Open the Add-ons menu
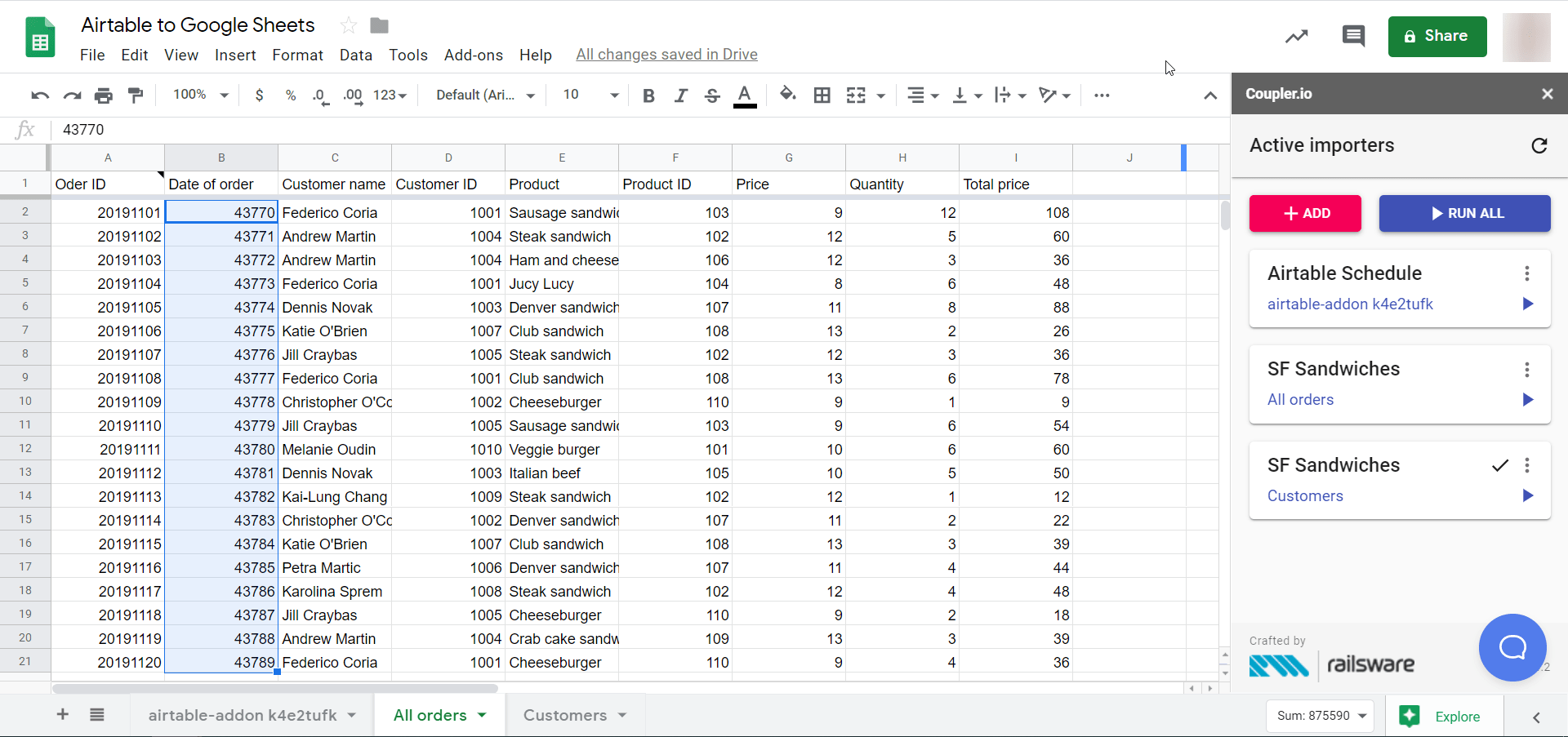This screenshot has height=737, width=1568. (474, 55)
